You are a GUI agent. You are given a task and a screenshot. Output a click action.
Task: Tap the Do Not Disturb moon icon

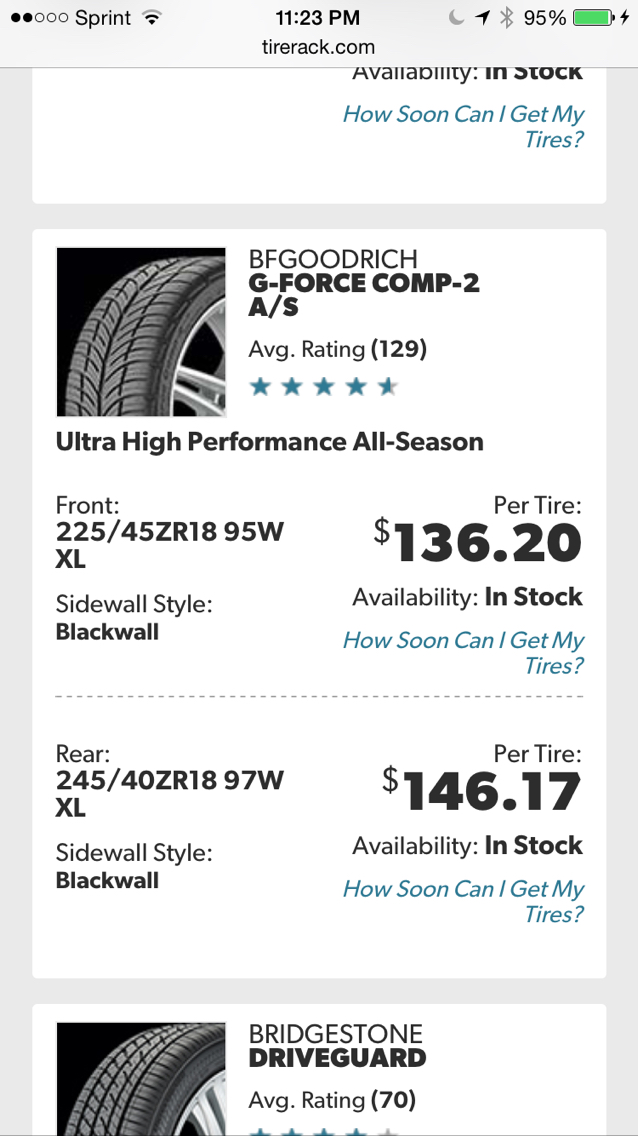point(456,18)
